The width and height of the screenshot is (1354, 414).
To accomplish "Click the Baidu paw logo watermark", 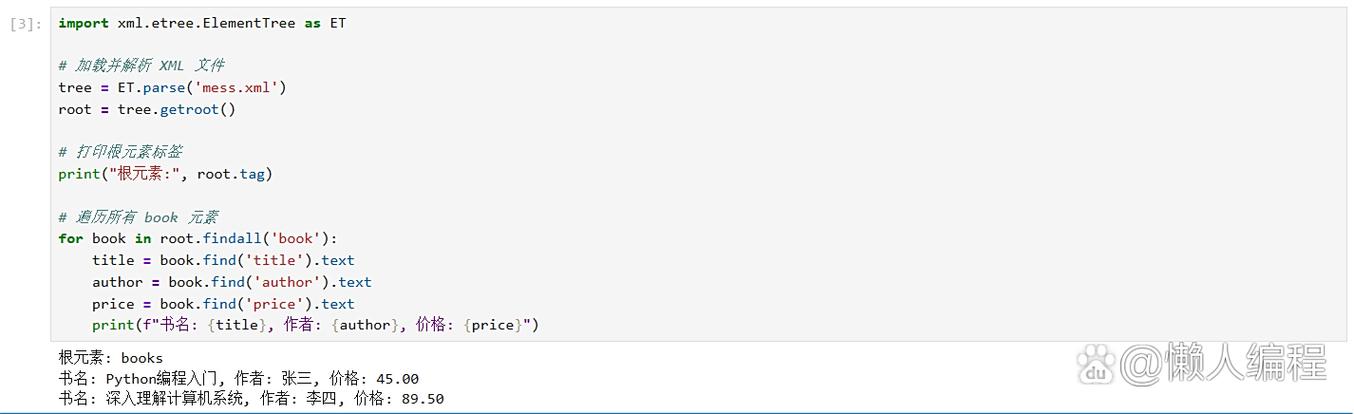I will click(1096, 364).
